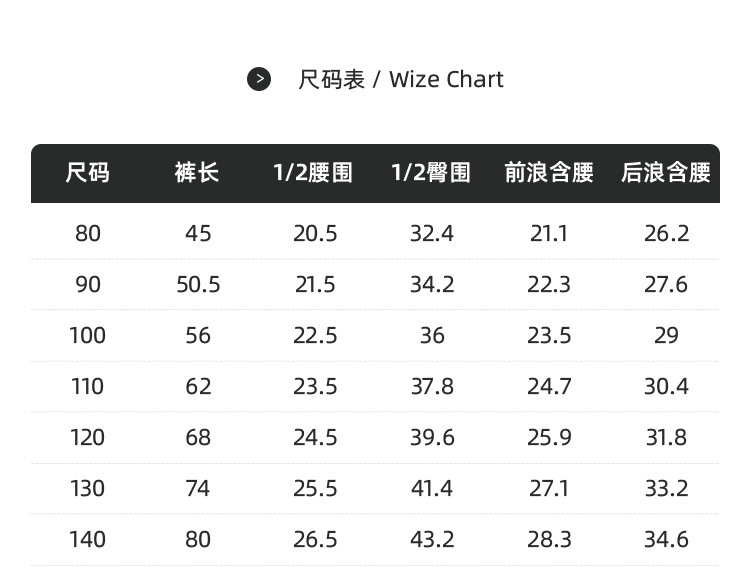The image size is (750, 586).
Task: Click the round arrow icon beside the title
Action: tap(259, 79)
